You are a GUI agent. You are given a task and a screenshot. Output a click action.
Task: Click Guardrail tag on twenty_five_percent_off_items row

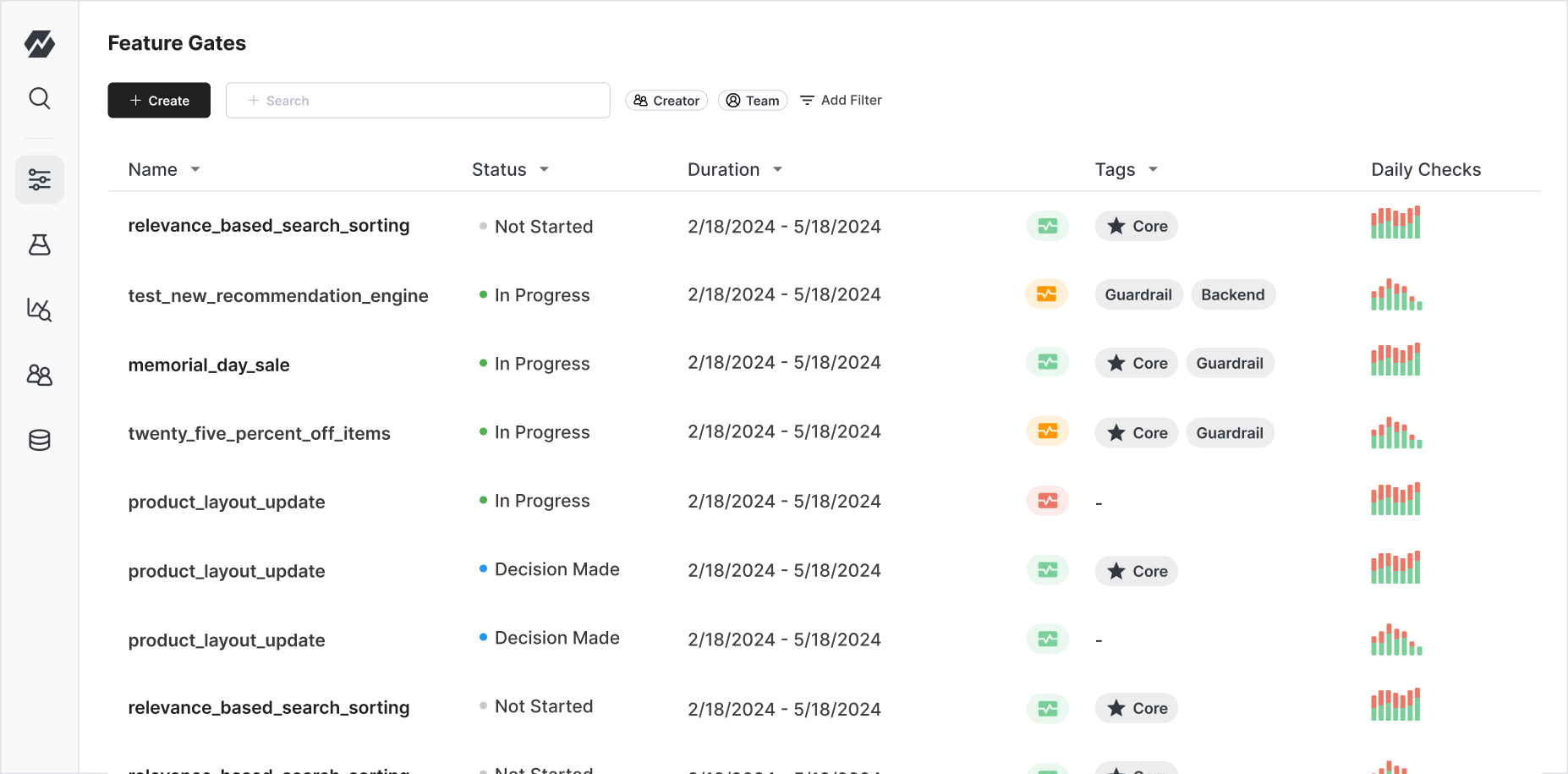(1230, 432)
